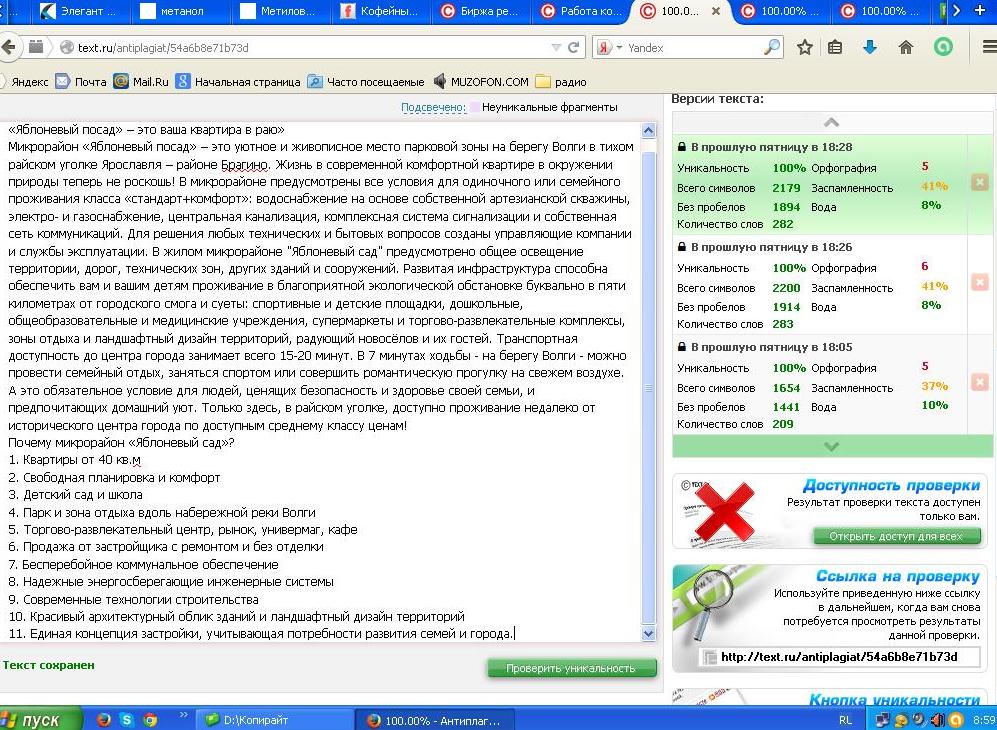
Task: Click the check link URL field
Action: point(839,657)
